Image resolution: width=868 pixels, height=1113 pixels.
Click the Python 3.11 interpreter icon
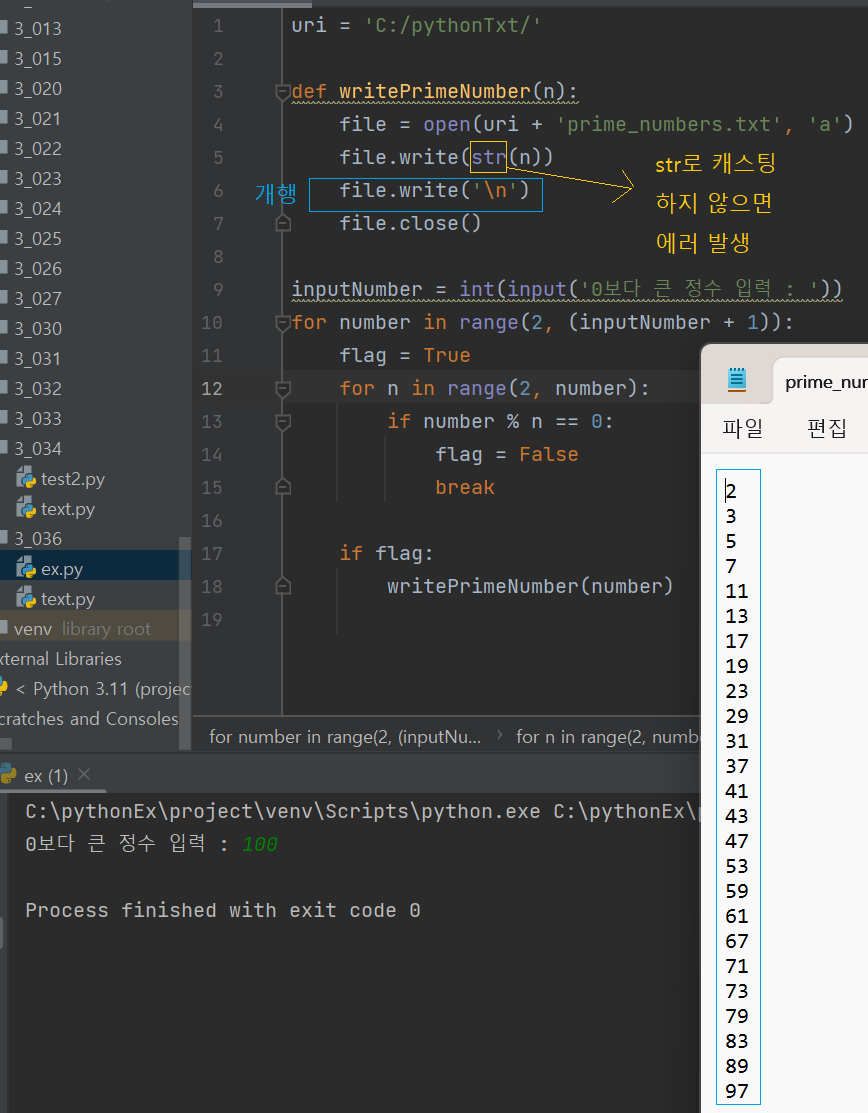[x=4, y=688]
